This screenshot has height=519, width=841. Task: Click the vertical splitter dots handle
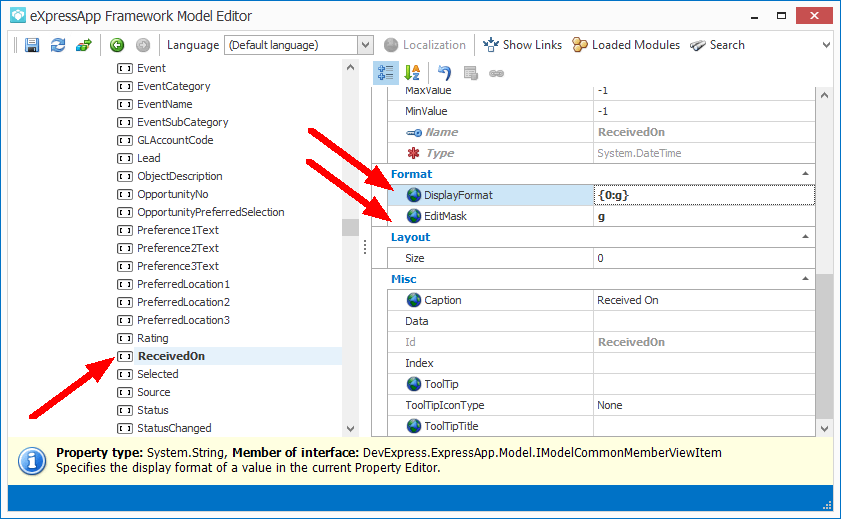coord(365,247)
